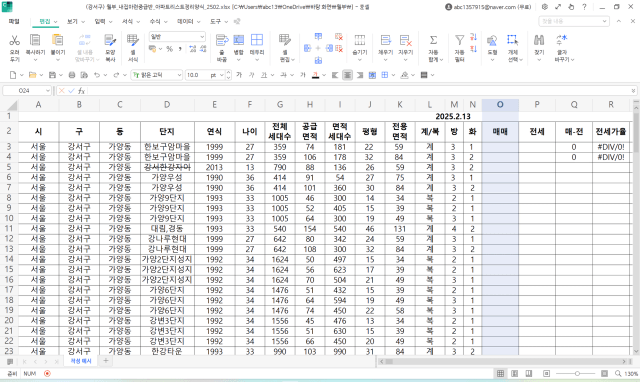Viewport: 640px width, 382px height.
Task: Open the 파일 (File) menu
Action: coord(14,21)
